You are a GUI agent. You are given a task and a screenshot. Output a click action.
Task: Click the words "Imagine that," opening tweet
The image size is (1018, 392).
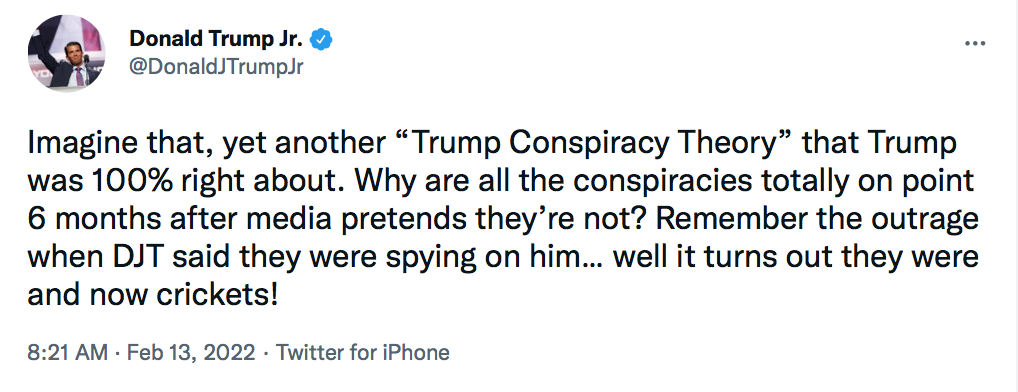point(117,145)
